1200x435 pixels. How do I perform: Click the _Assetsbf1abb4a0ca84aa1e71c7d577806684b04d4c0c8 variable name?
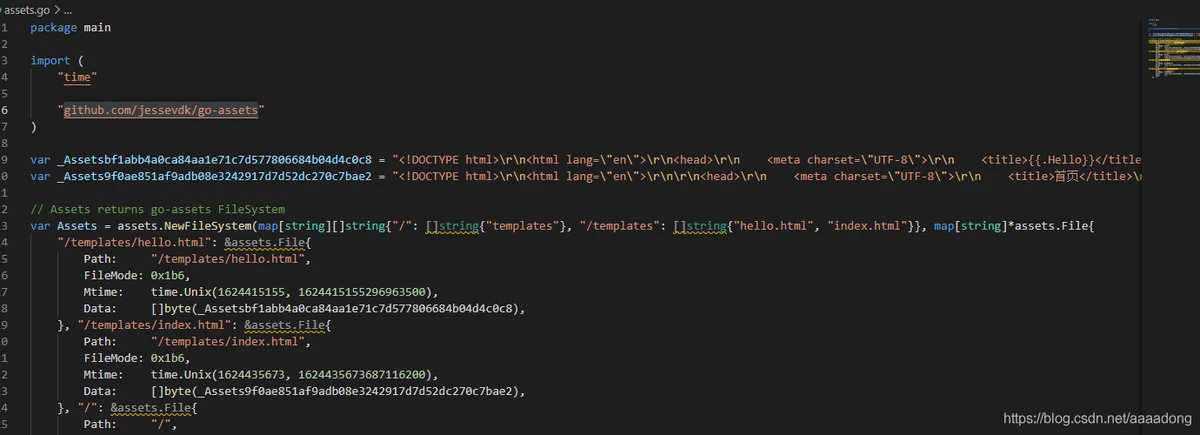[x=212, y=160]
